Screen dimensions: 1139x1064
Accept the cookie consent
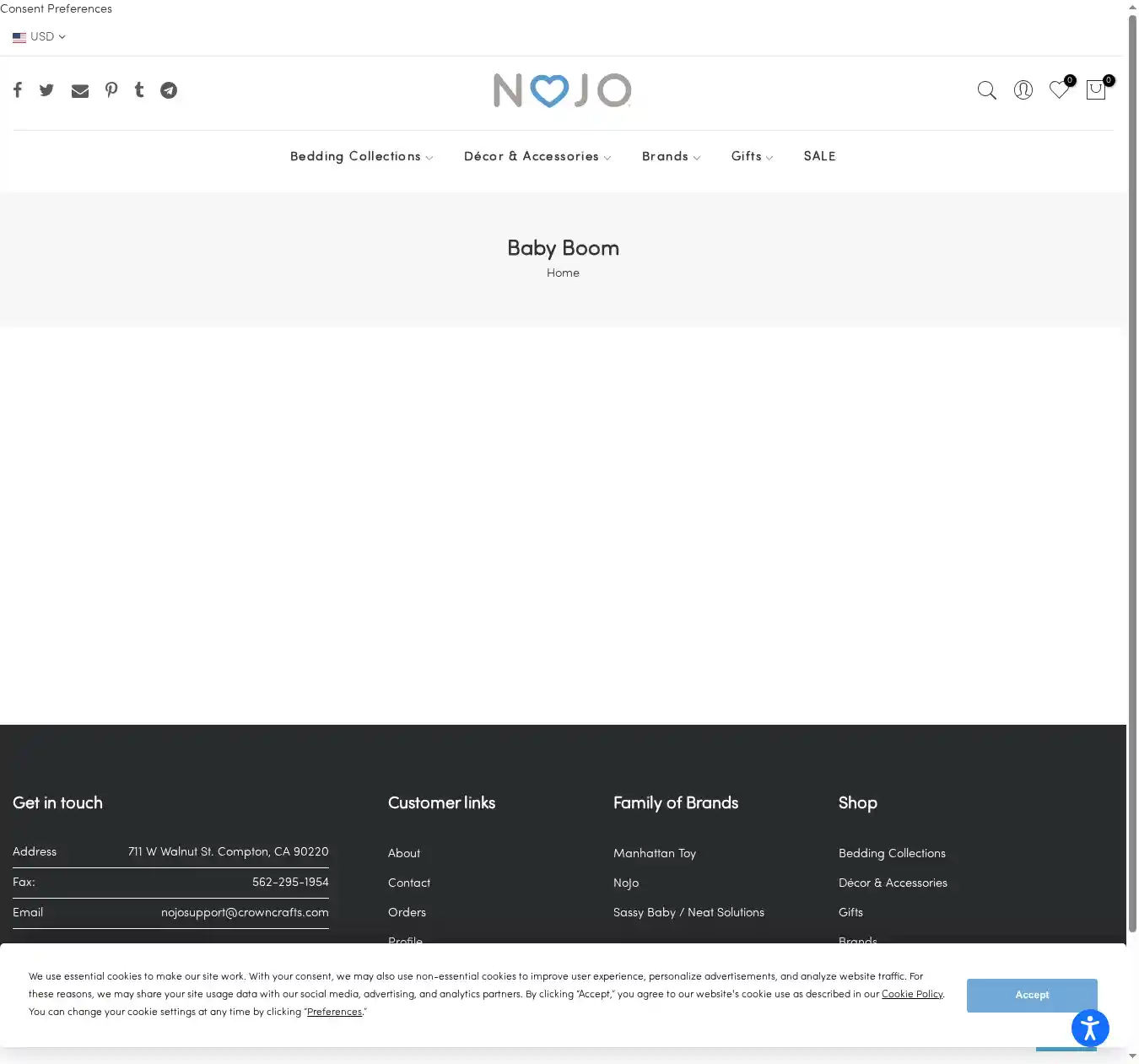pyautogui.click(x=1032, y=996)
